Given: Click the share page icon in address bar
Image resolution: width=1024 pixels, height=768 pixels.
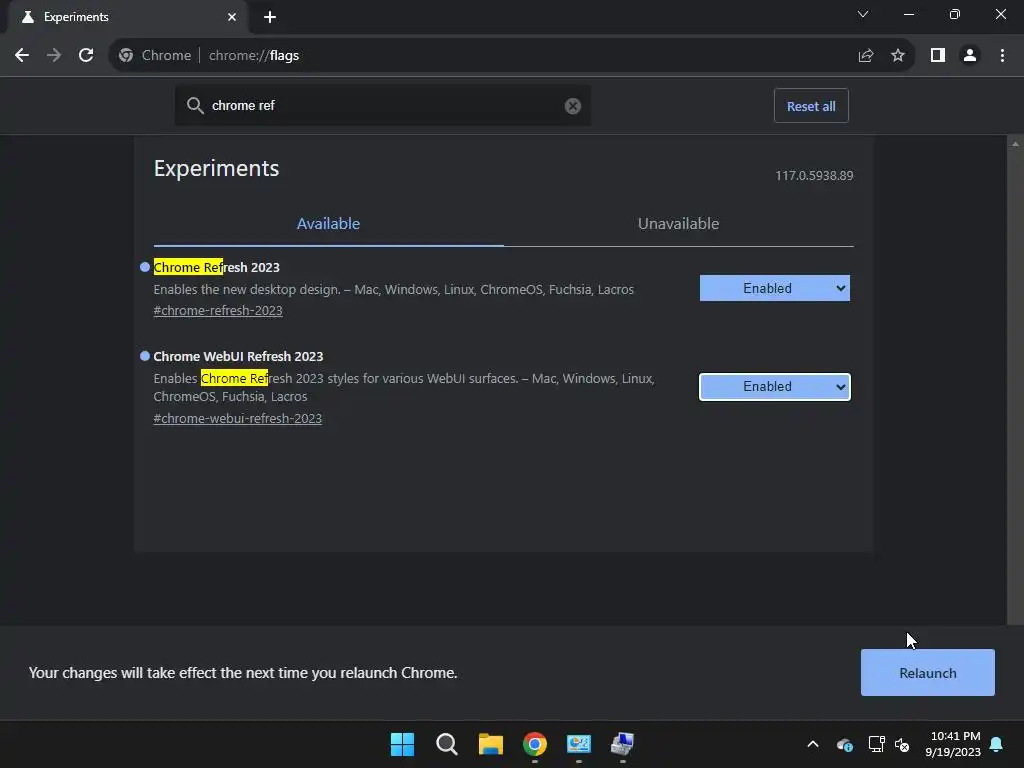Looking at the screenshot, I should pos(866,56).
